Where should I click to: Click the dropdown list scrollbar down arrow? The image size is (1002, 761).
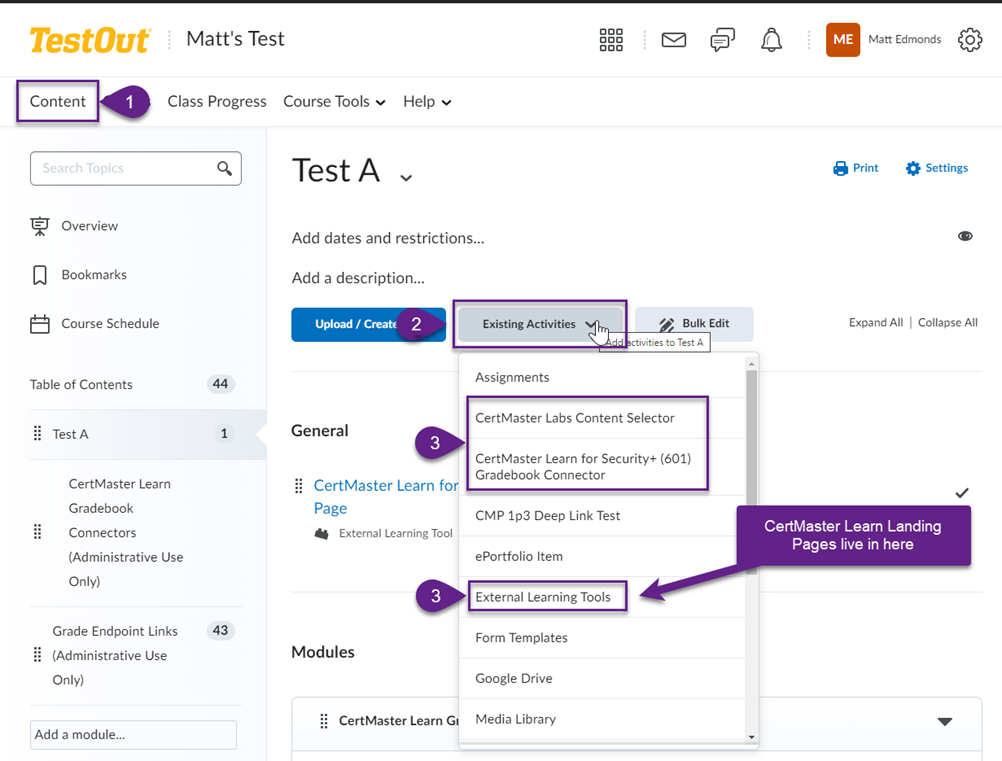(x=752, y=737)
